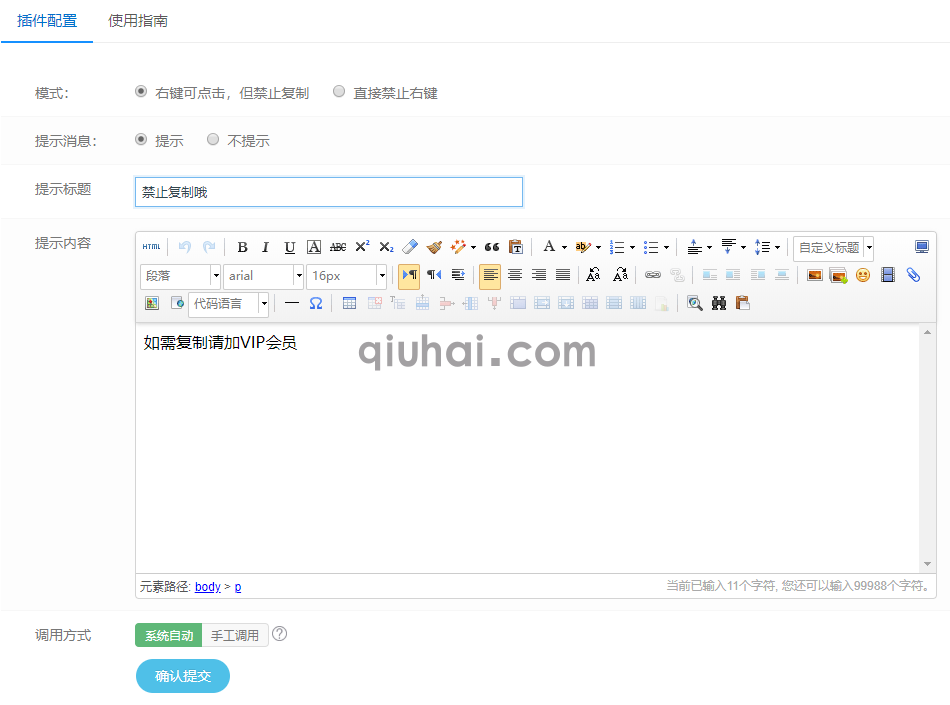This screenshot has height=705, width=950.
Task: Click the 确认提交 submit button
Action: (x=182, y=676)
